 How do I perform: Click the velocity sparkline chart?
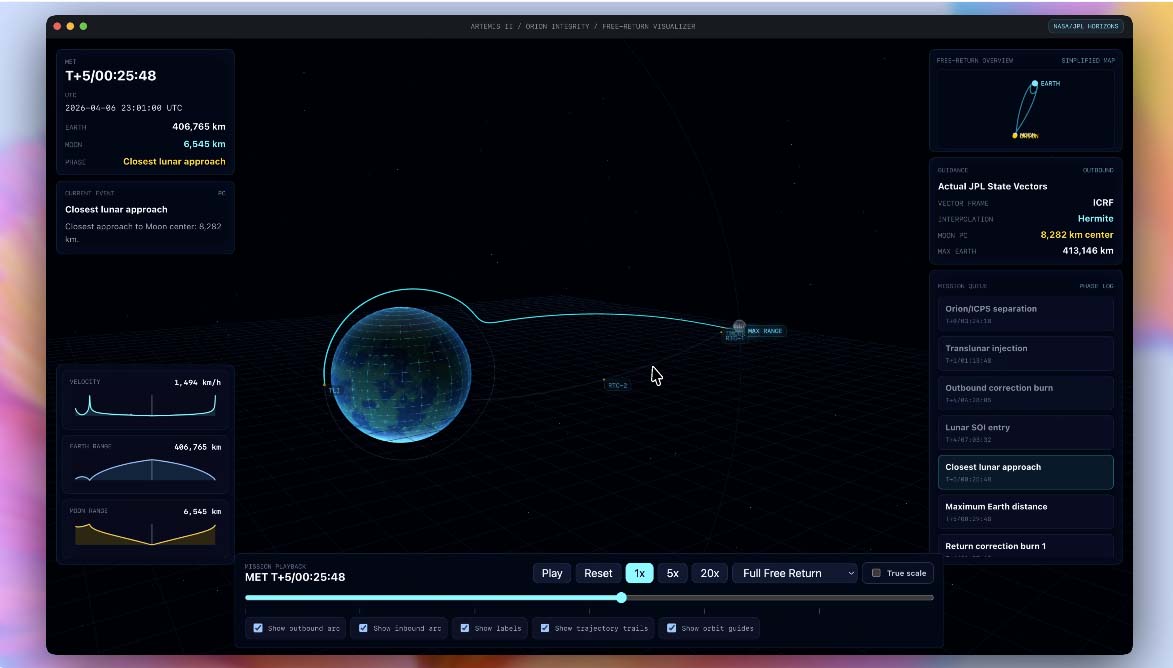(x=145, y=405)
